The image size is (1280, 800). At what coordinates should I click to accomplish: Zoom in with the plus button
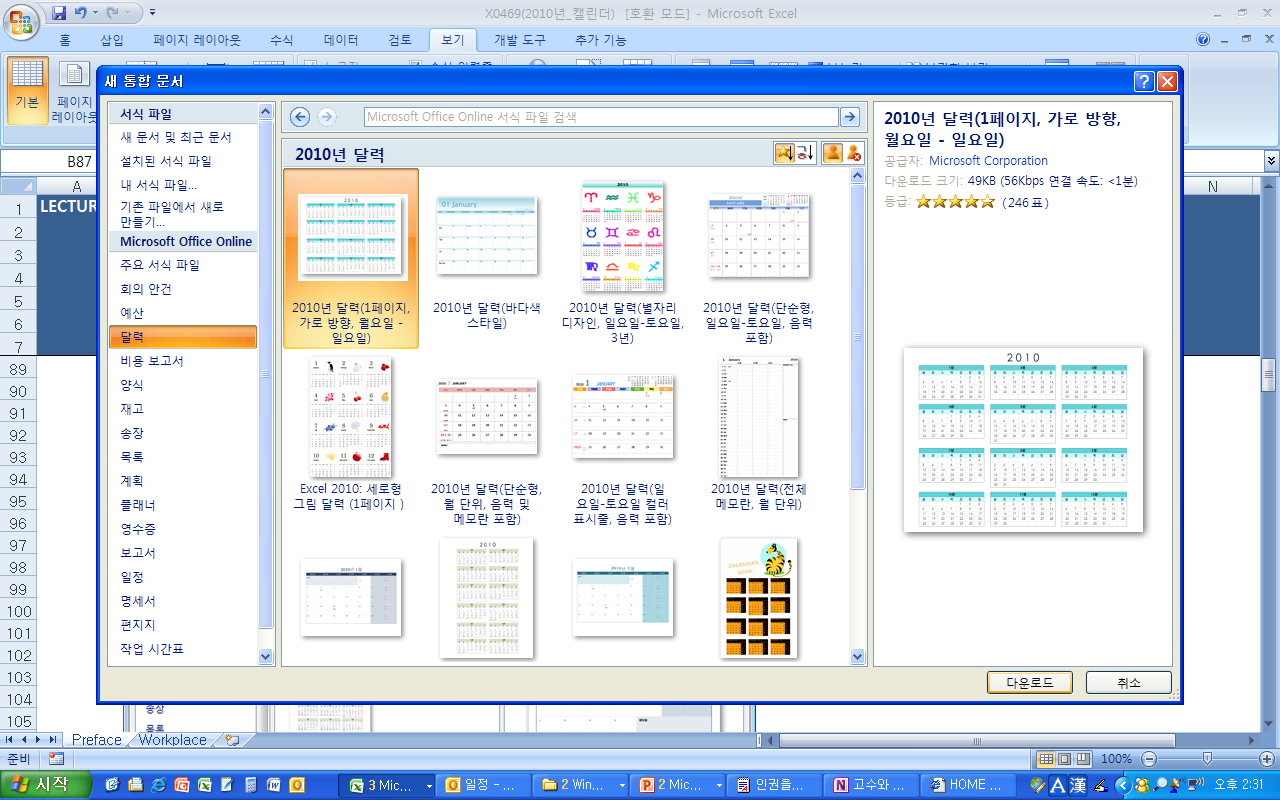coord(1265,759)
